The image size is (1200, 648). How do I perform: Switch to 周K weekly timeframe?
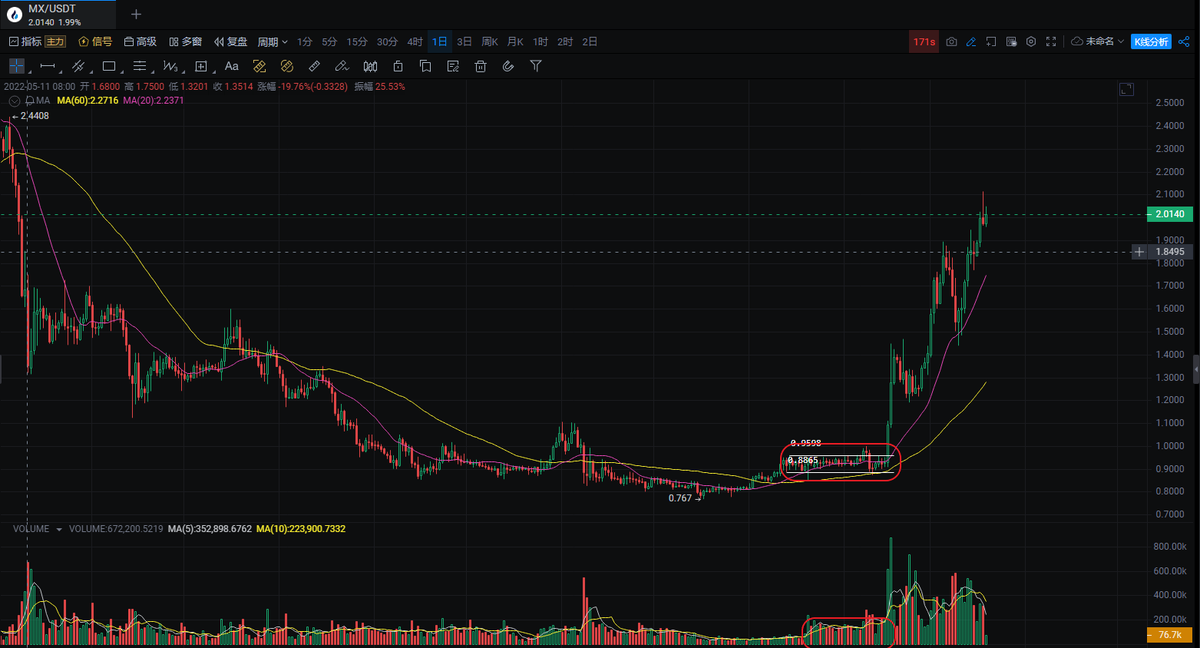(490, 42)
